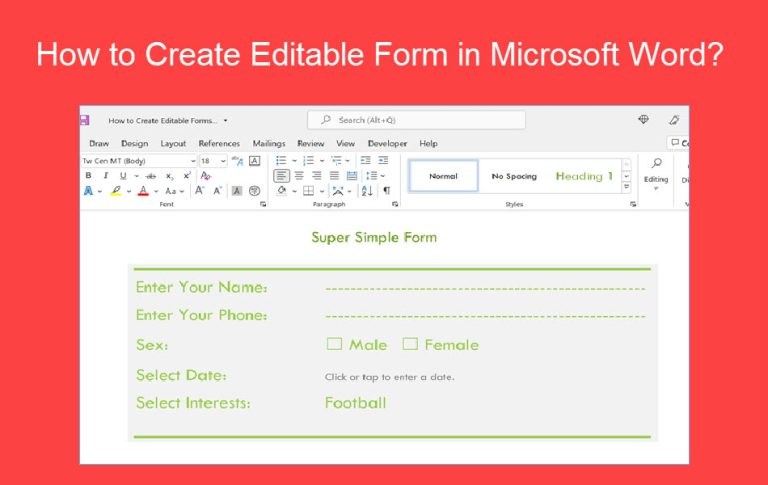Click the Multilevel List icon
Screen dimensions: 768x485
tap(336, 161)
